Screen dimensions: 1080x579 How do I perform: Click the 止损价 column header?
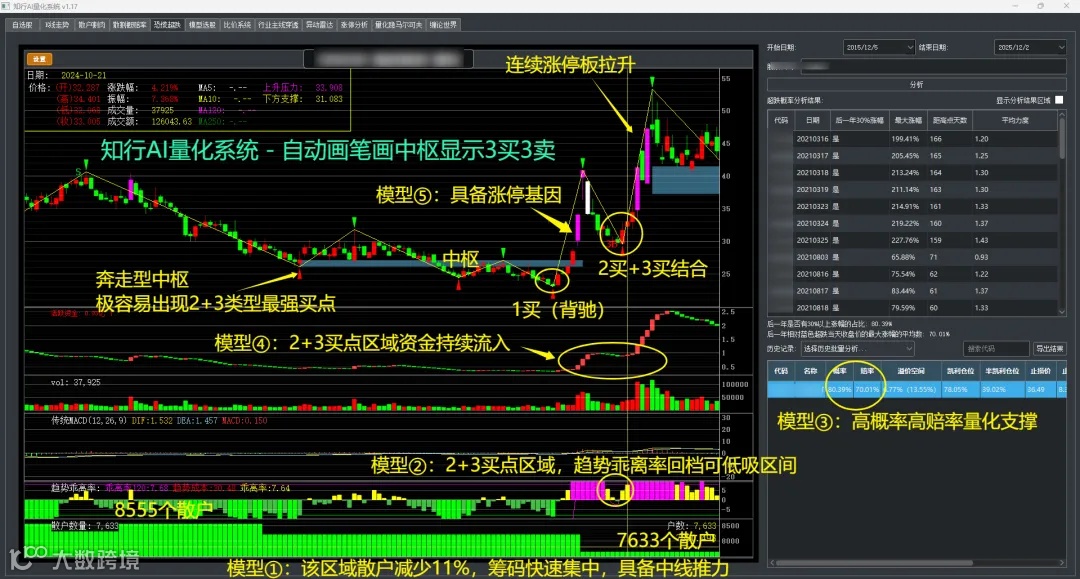point(1040,371)
